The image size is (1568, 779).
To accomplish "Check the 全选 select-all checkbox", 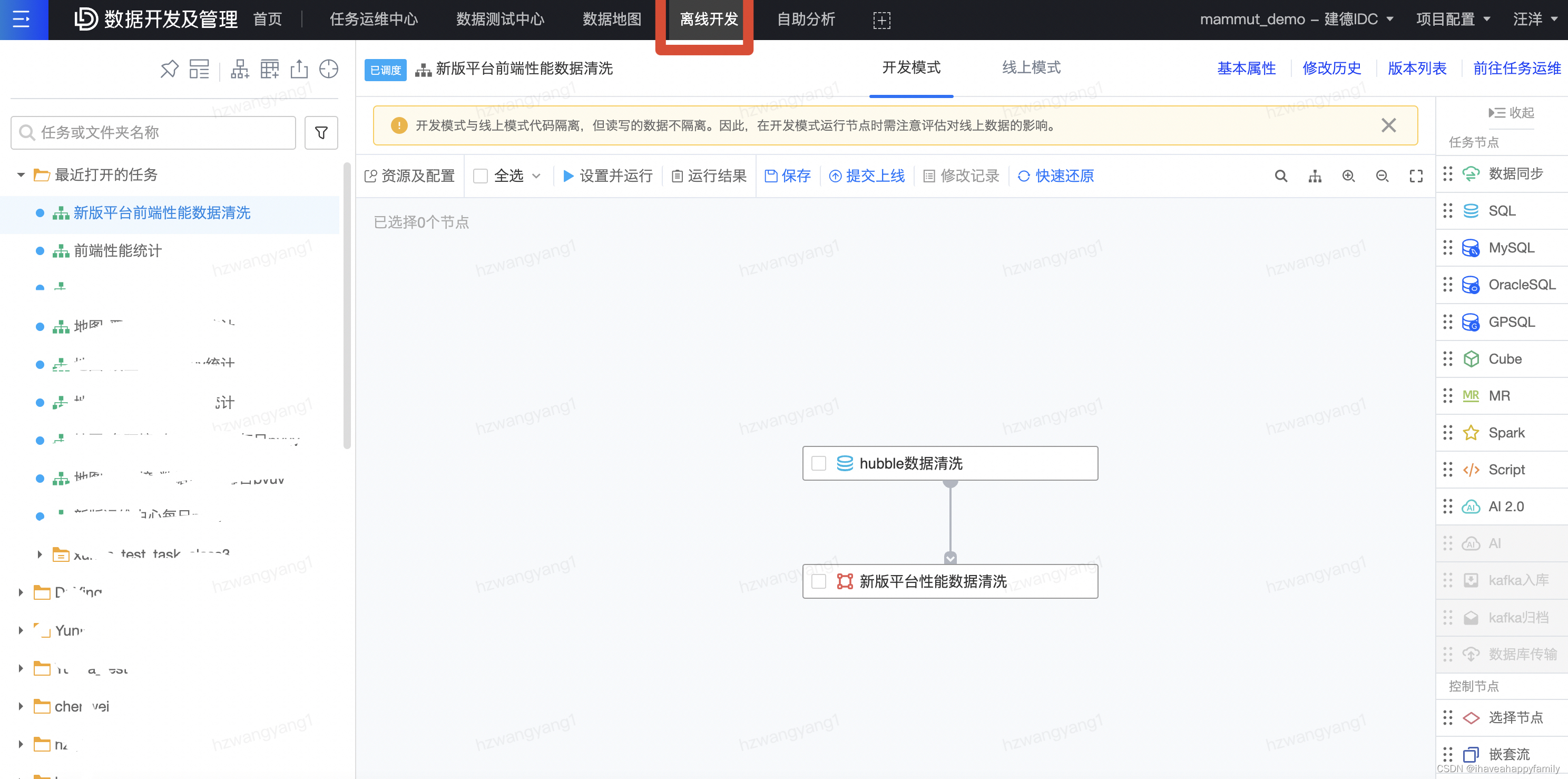I will (481, 176).
